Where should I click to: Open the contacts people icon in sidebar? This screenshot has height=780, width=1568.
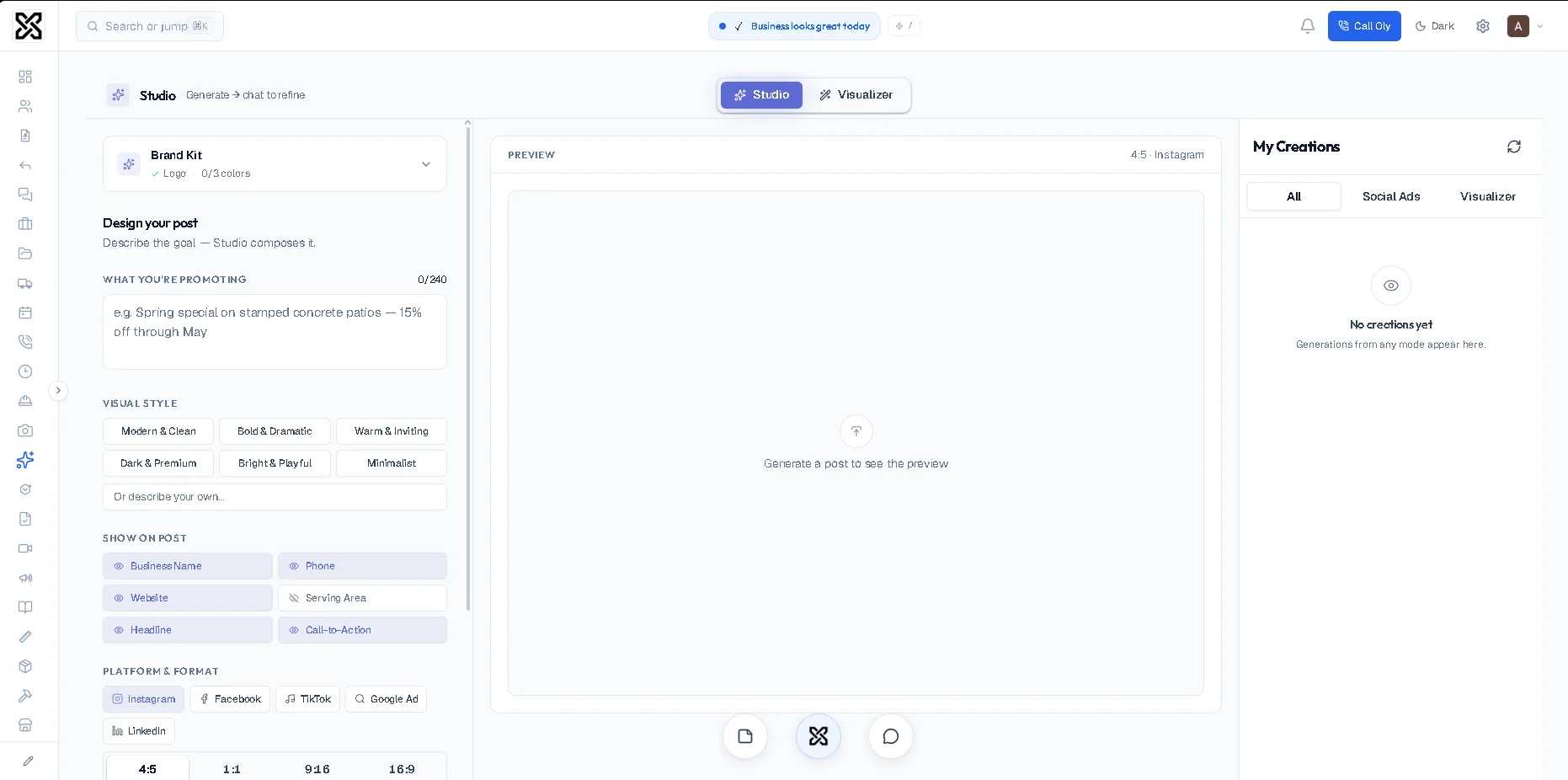pos(25,106)
